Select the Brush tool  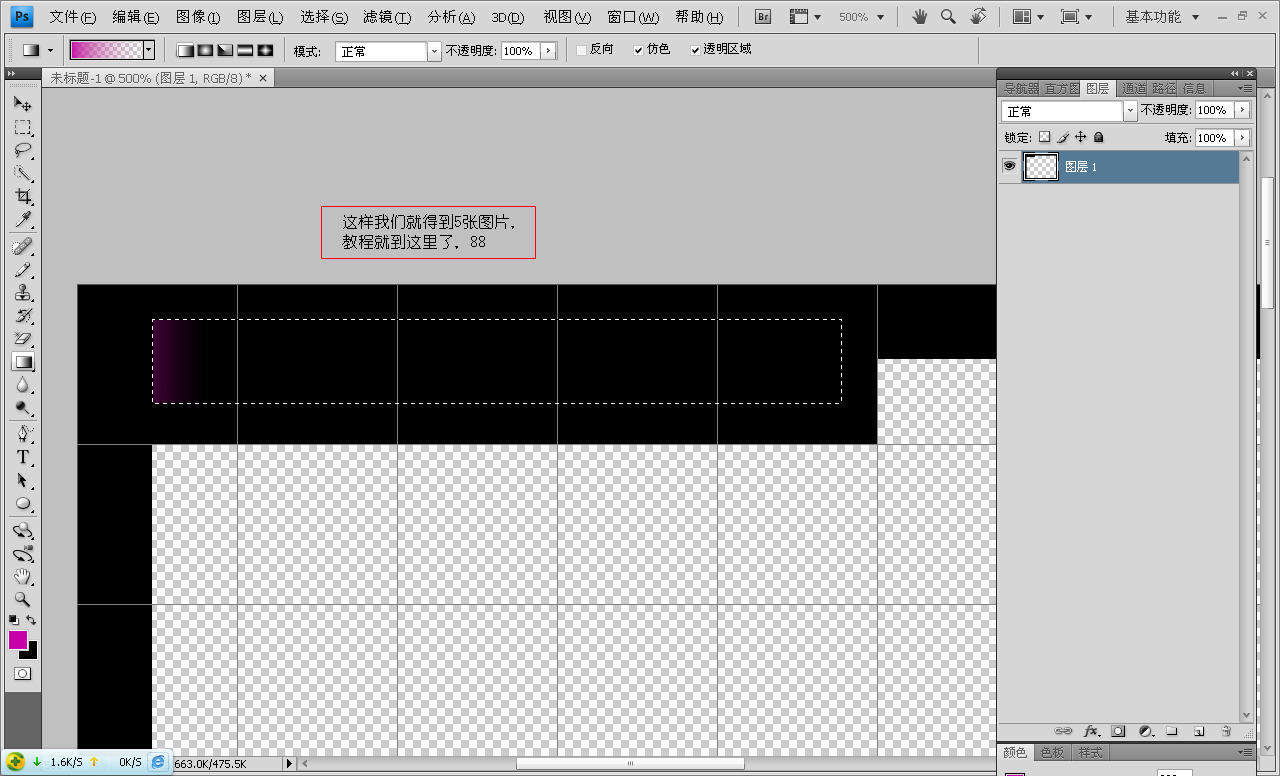coord(23,270)
